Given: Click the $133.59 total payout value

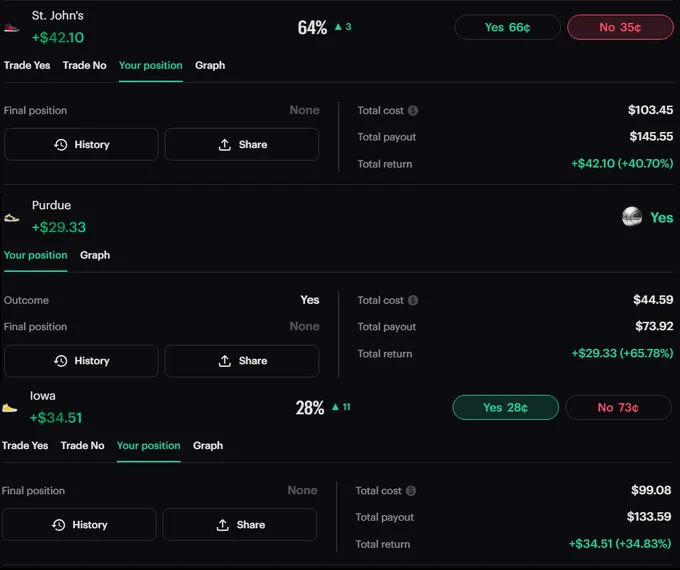Looking at the screenshot, I should (649, 517).
